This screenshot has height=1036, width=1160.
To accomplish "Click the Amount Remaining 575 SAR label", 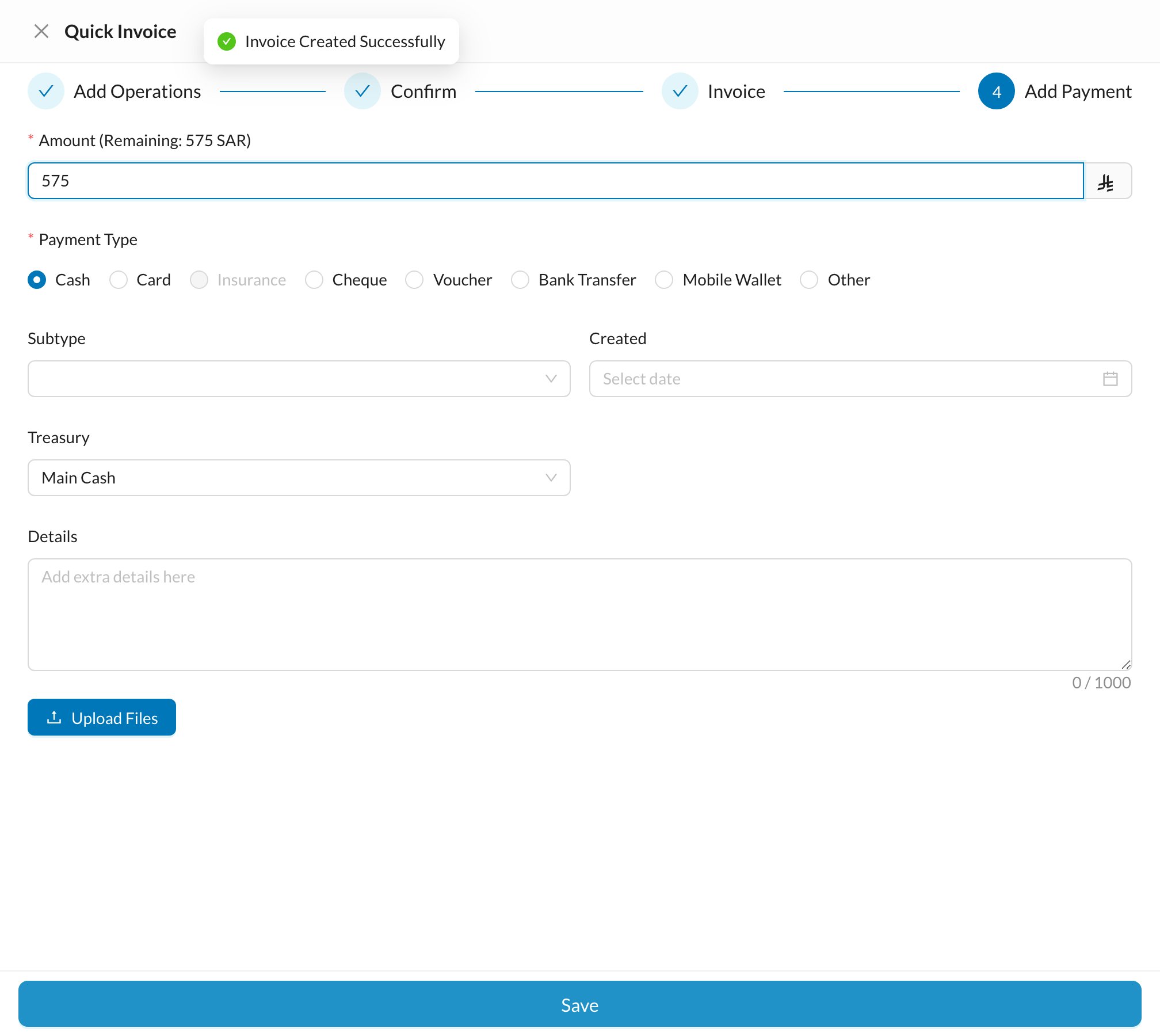I will click(x=145, y=140).
